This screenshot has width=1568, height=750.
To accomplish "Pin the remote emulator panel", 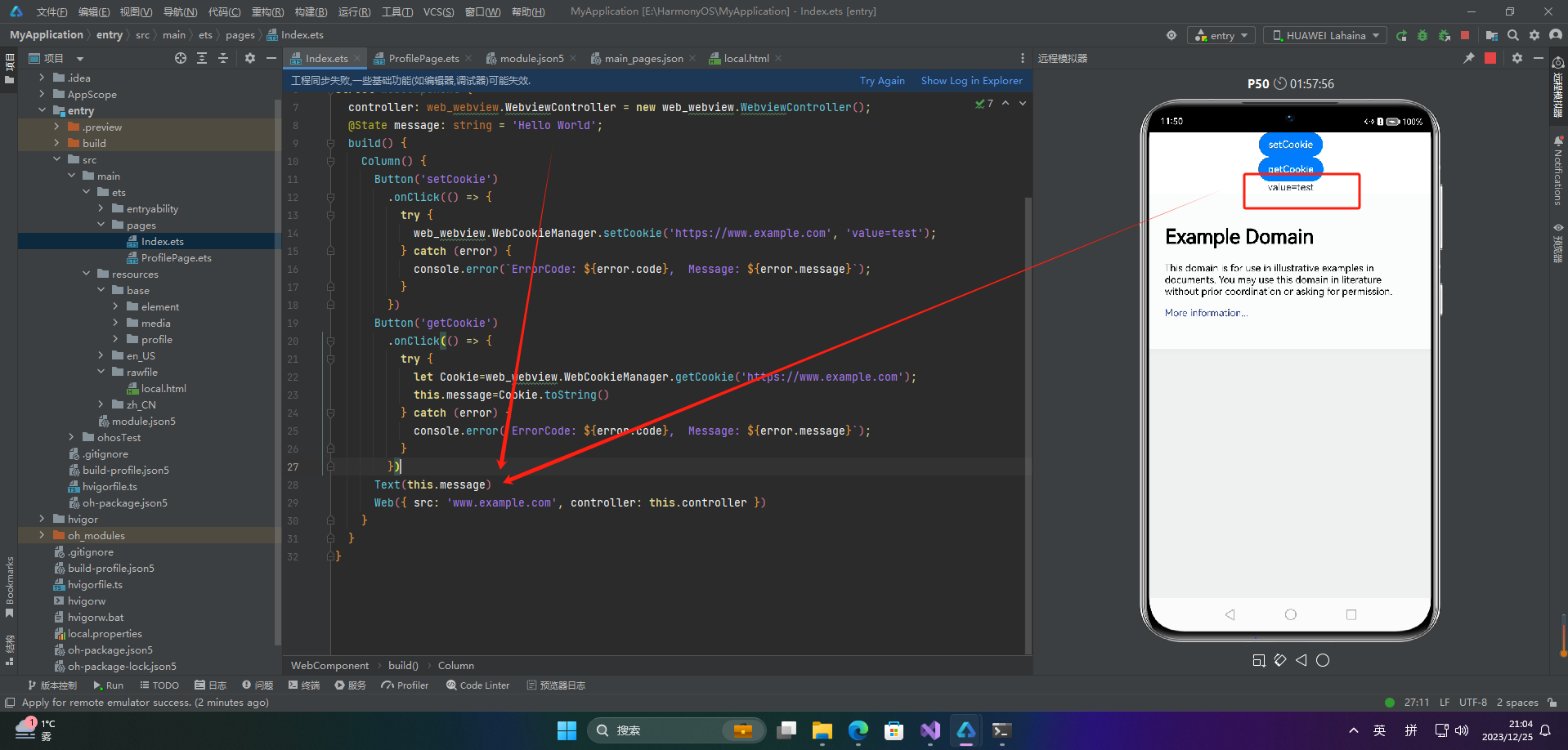I will pos(1469,58).
